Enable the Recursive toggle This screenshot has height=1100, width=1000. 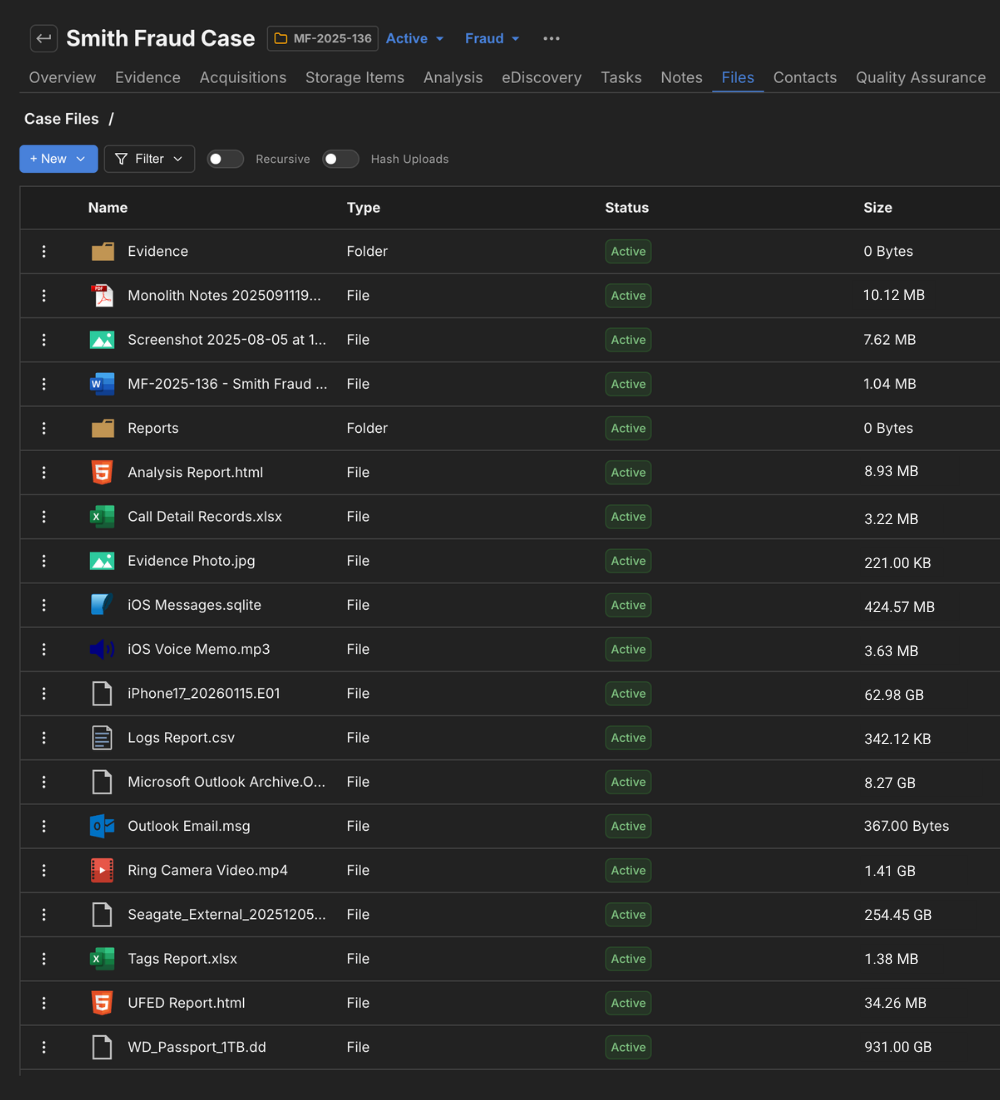point(225,158)
